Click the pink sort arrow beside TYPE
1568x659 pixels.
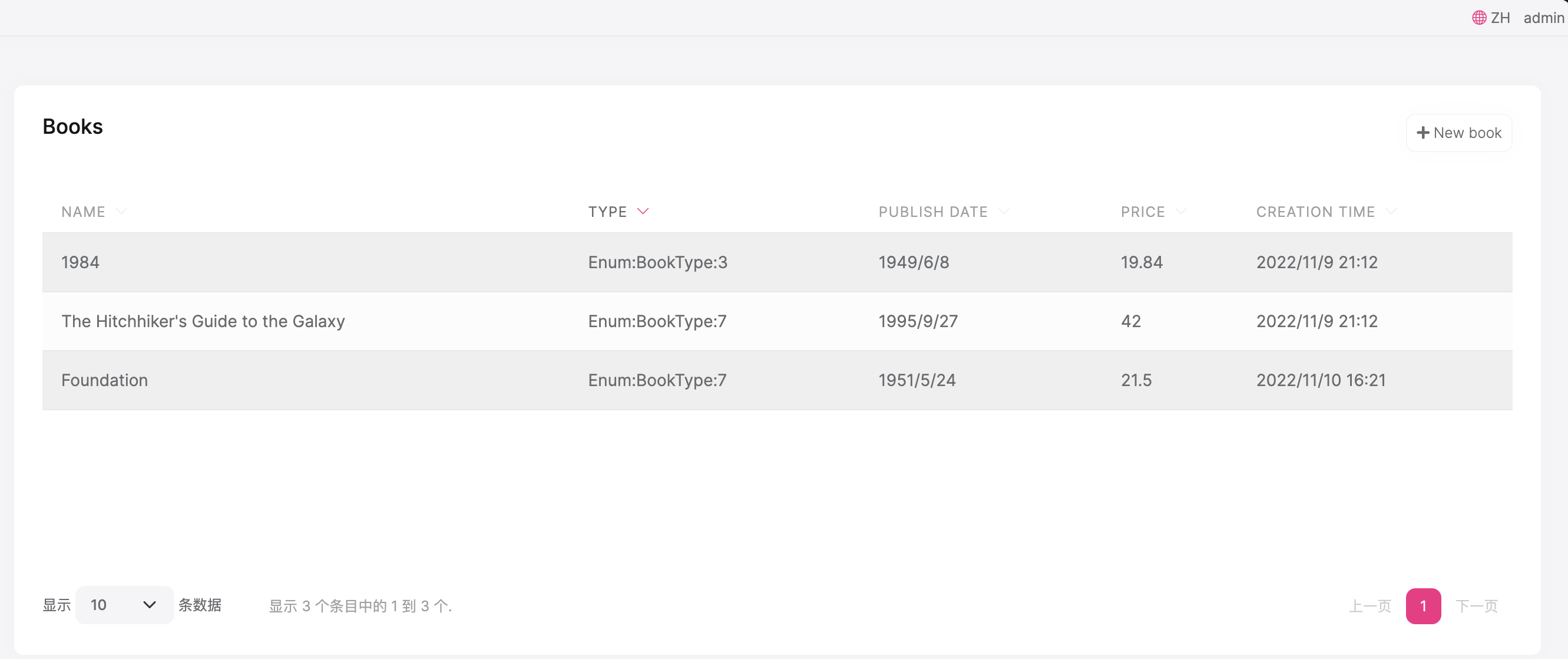pos(643,212)
